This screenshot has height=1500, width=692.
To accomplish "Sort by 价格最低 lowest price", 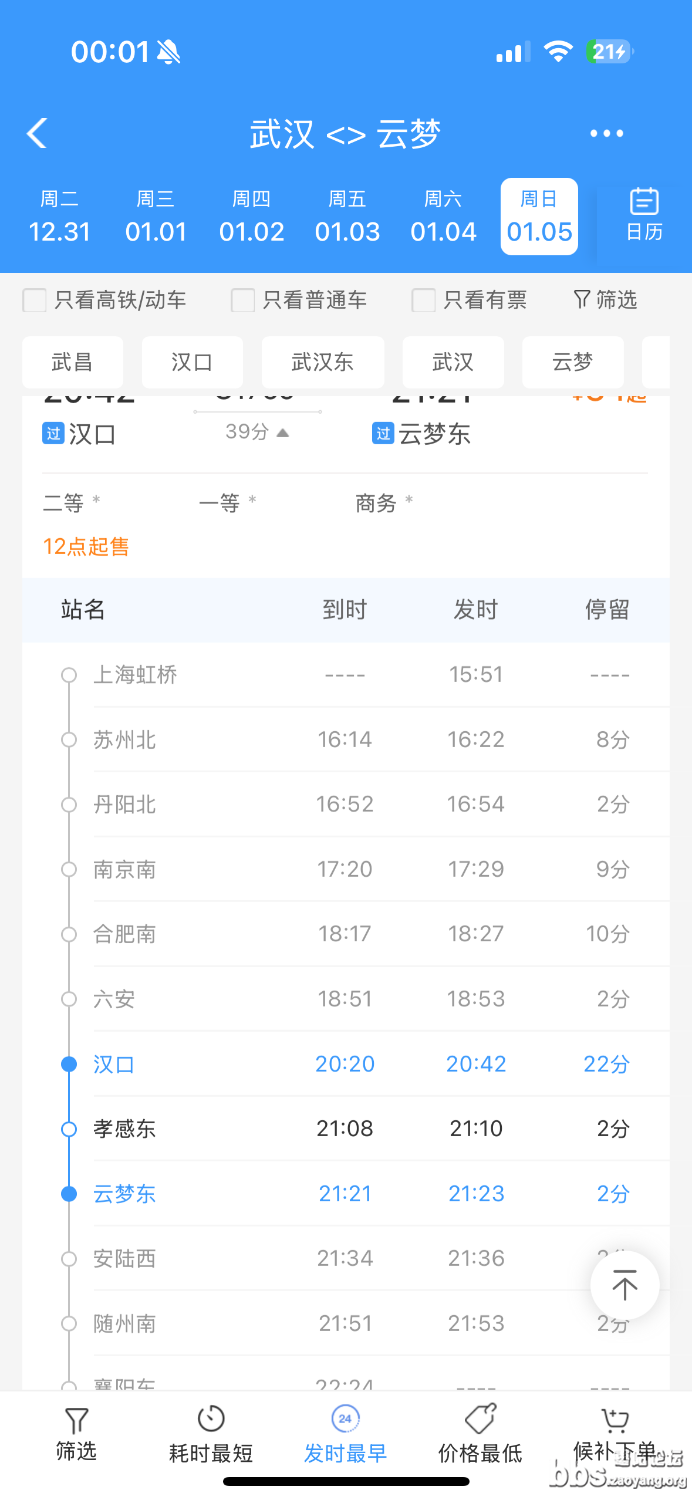I will point(480,1433).
